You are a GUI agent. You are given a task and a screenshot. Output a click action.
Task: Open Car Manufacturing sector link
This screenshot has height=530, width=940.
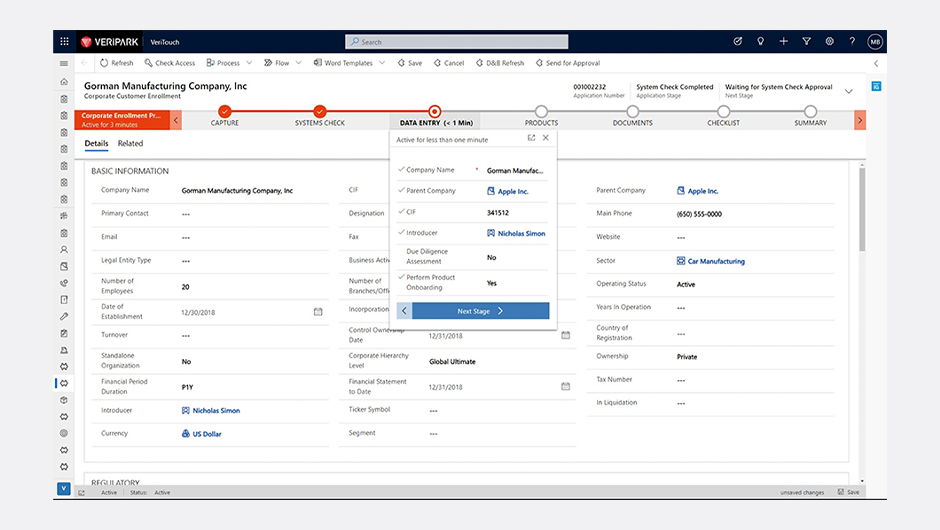tap(716, 261)
